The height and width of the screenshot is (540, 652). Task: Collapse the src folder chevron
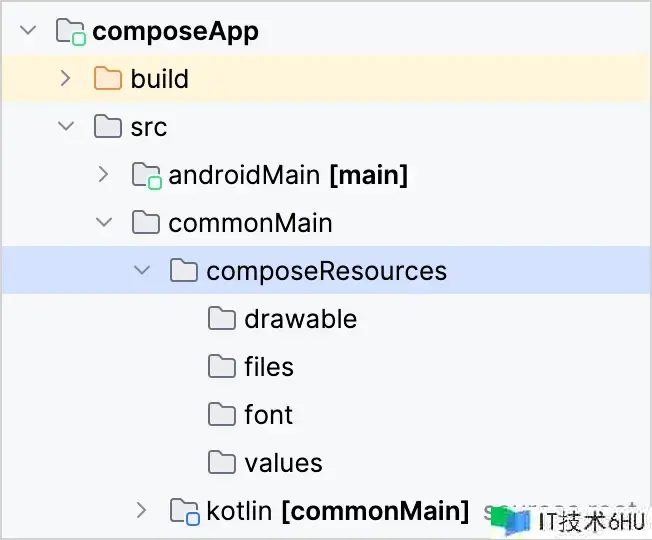click(x=66, y=127)
